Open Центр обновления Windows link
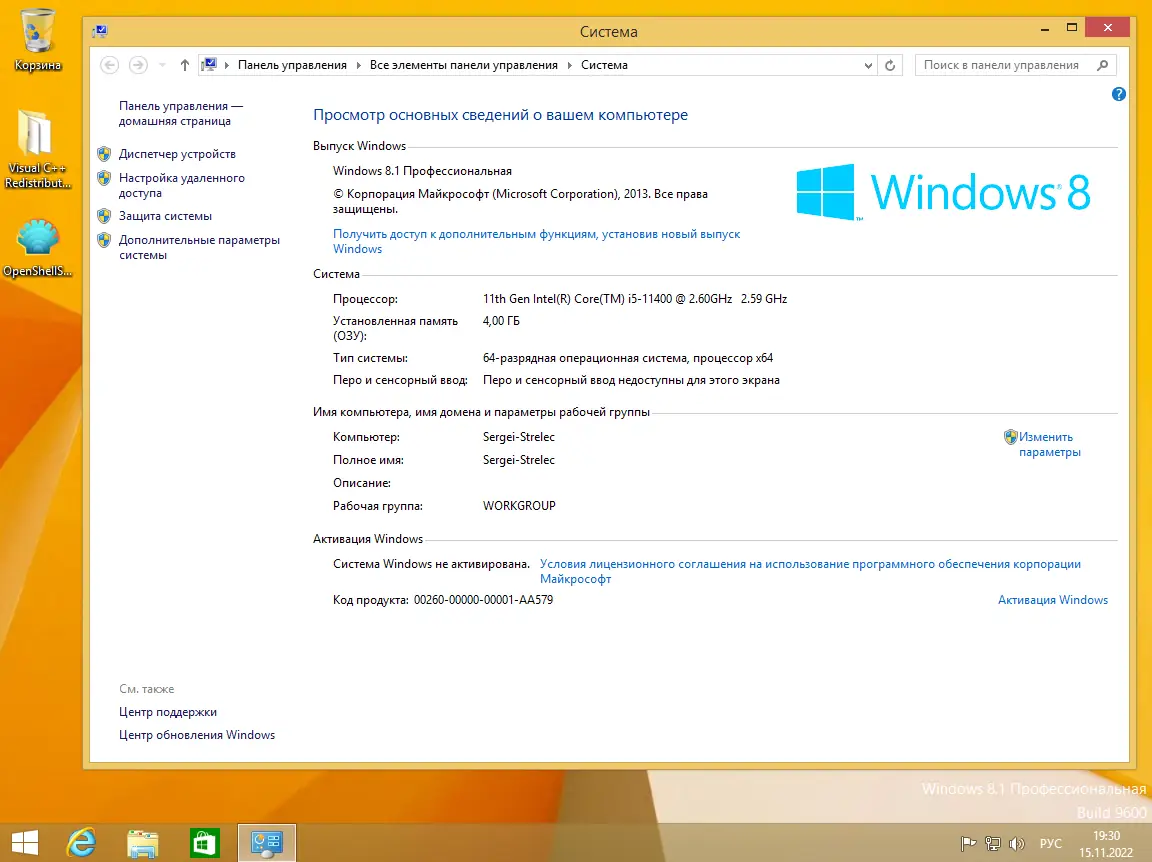1152x862 pixels. [x=197, y=735]
